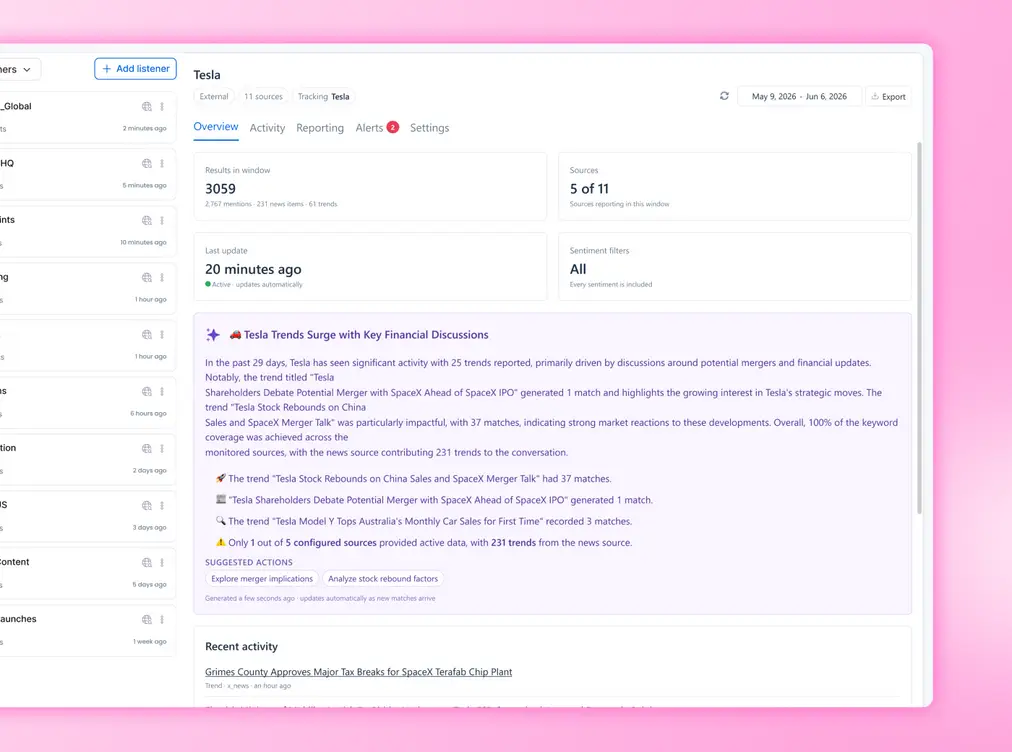Open the kebab menu on the 3 days ago listener

162,505
